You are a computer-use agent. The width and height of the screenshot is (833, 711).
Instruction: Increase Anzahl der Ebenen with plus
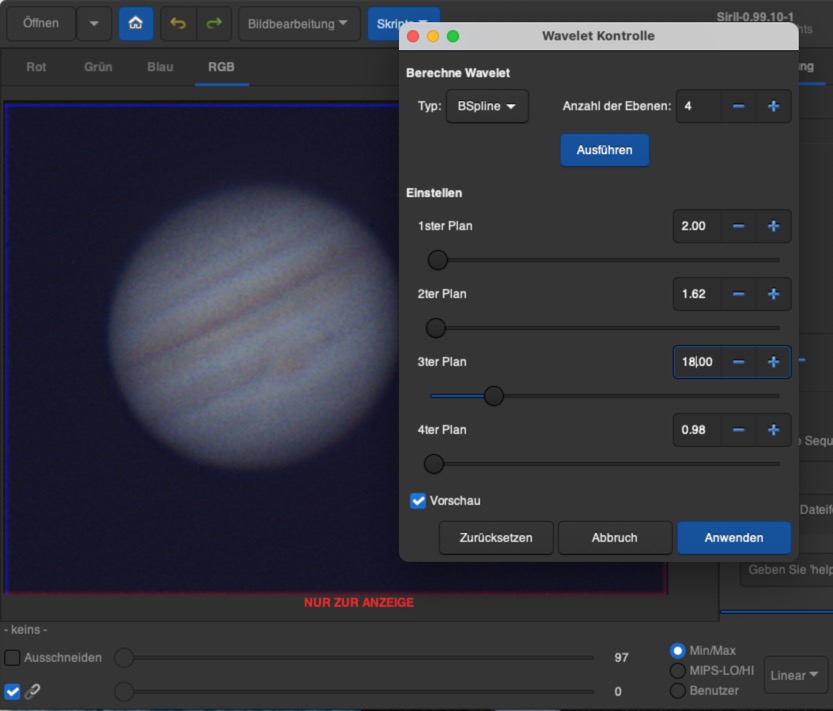(773, 106)
